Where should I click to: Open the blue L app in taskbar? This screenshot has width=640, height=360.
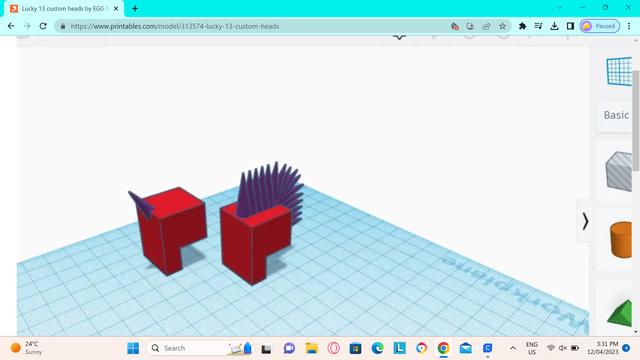coord(400,348)
